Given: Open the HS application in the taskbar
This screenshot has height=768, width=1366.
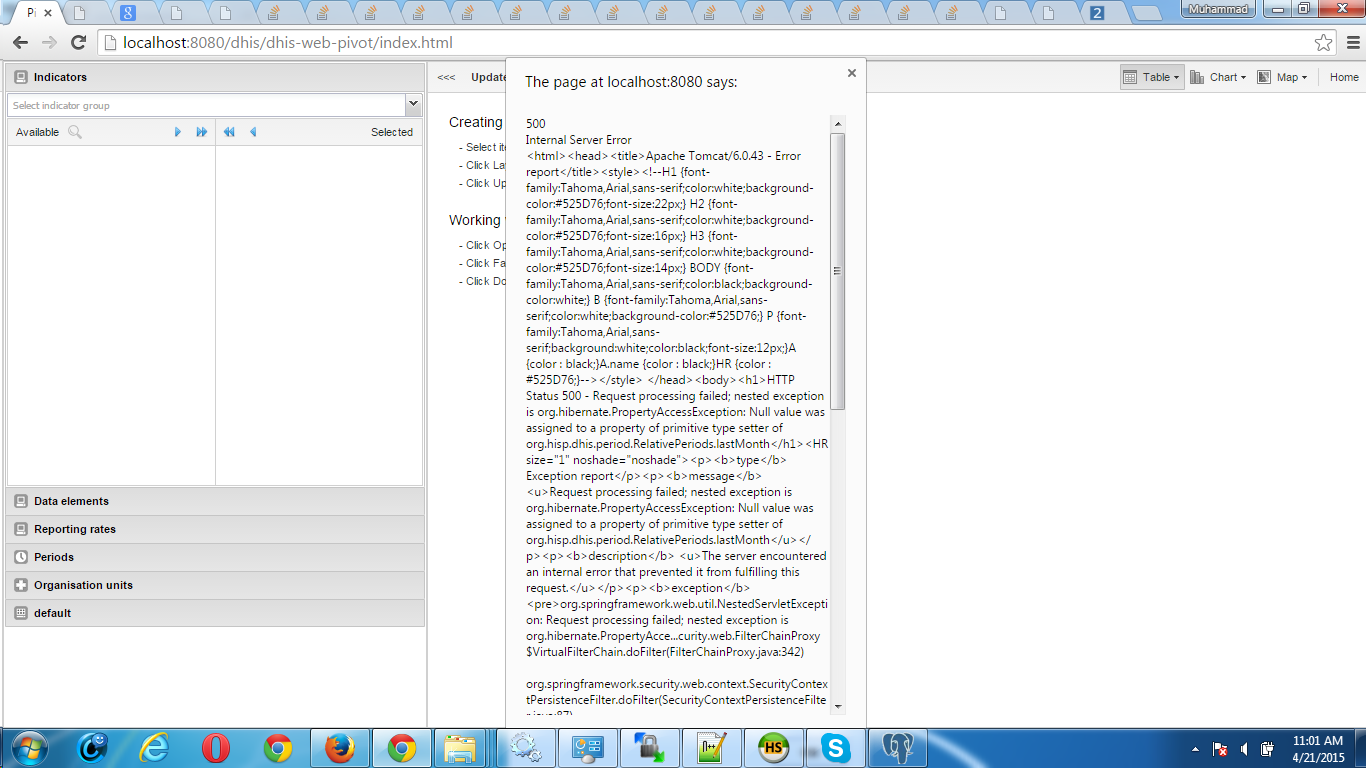Looking at the screenshot, I should click(774, 748).
